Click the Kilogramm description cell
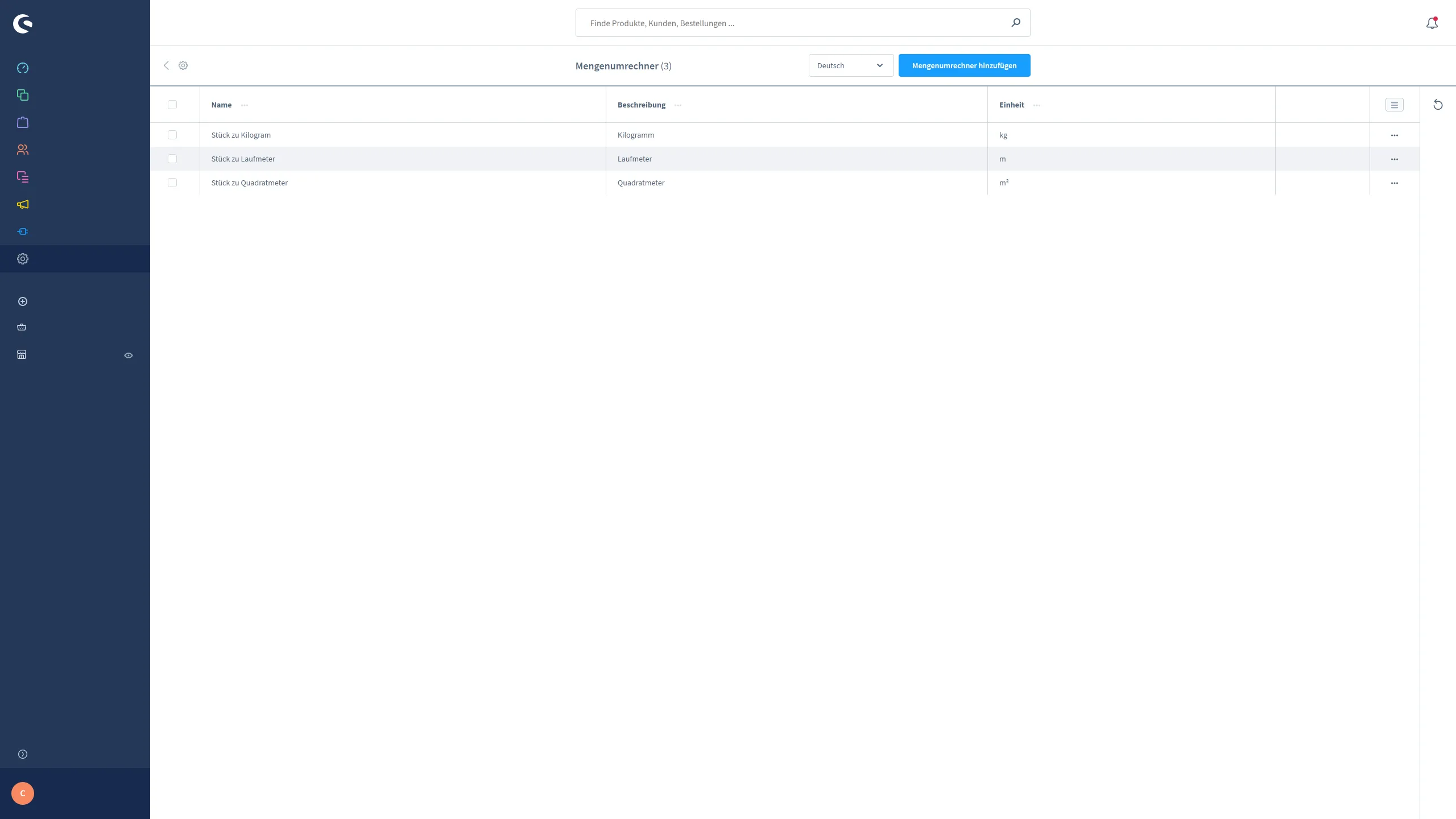 click(x=635, y=135)
